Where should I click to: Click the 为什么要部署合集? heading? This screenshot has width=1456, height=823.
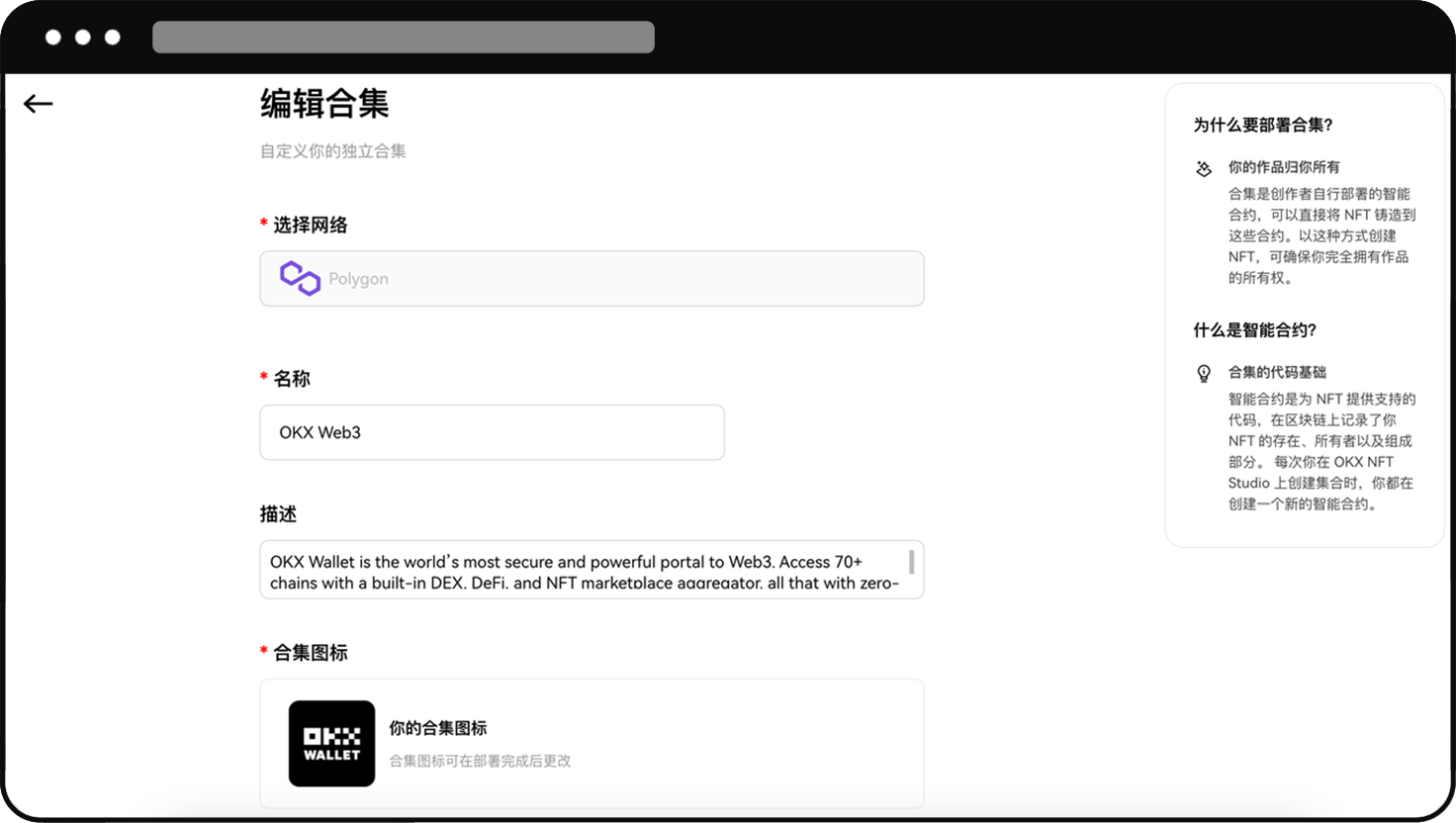pyautogui.click(x=1263, y=125)
